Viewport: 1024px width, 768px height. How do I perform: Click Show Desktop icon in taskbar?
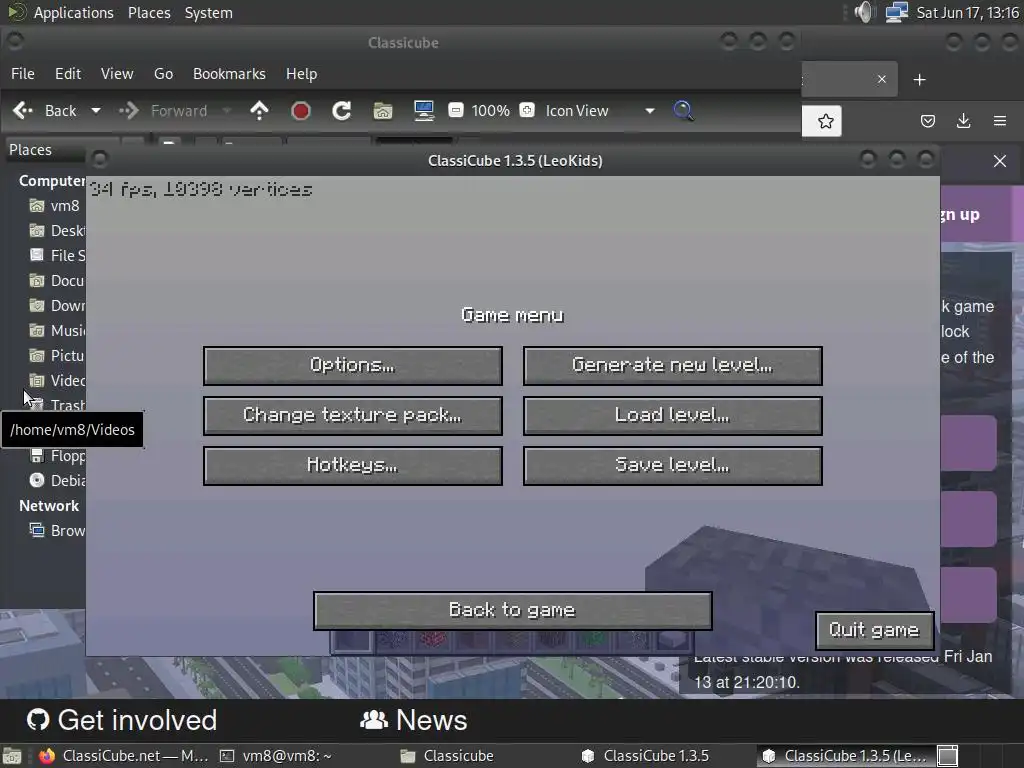tap(12, 756)
